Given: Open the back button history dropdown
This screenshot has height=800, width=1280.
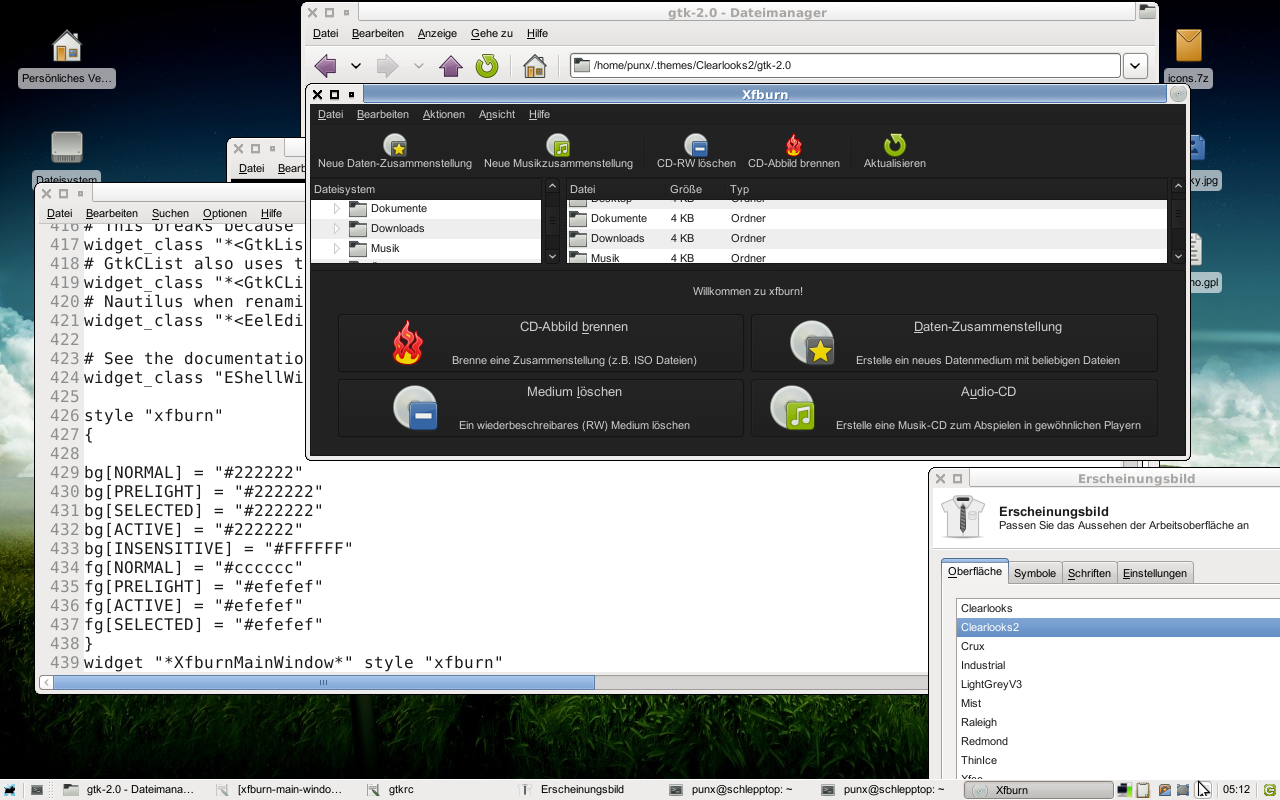Looking at the screenshot, I should [355, 66].
